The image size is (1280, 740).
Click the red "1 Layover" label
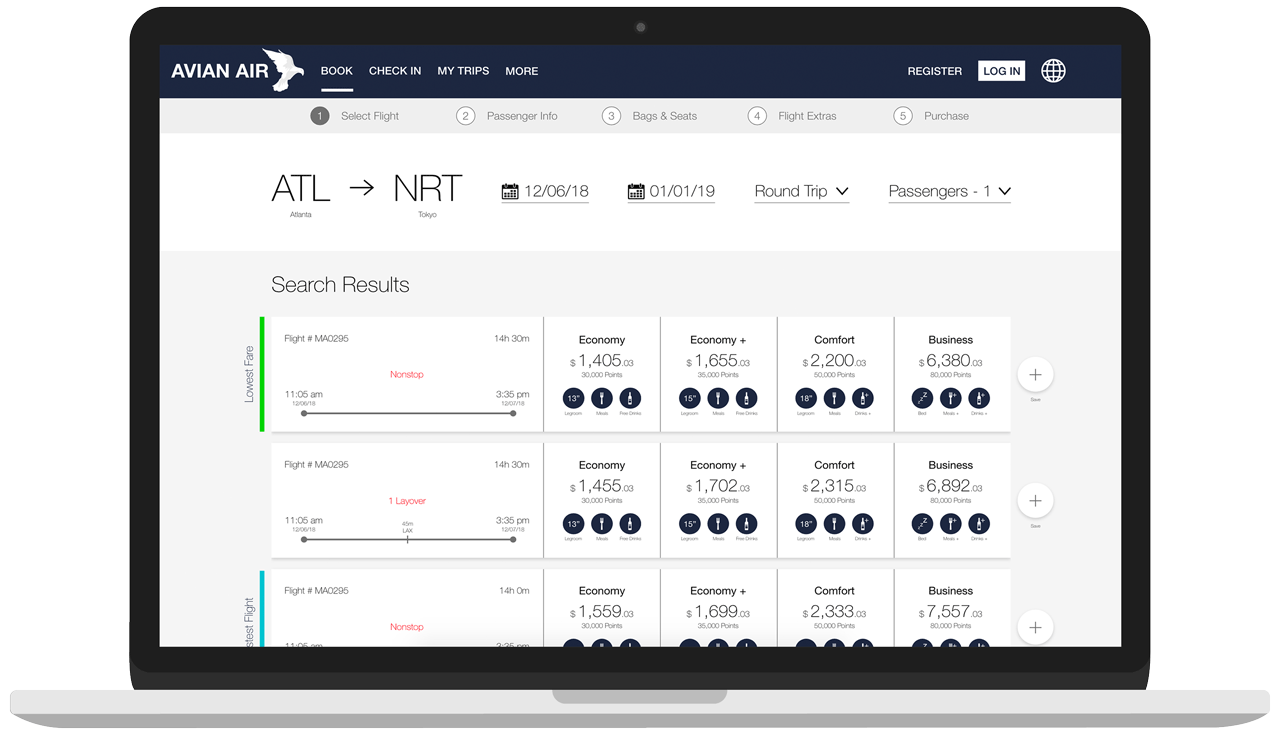coord(407,501)
